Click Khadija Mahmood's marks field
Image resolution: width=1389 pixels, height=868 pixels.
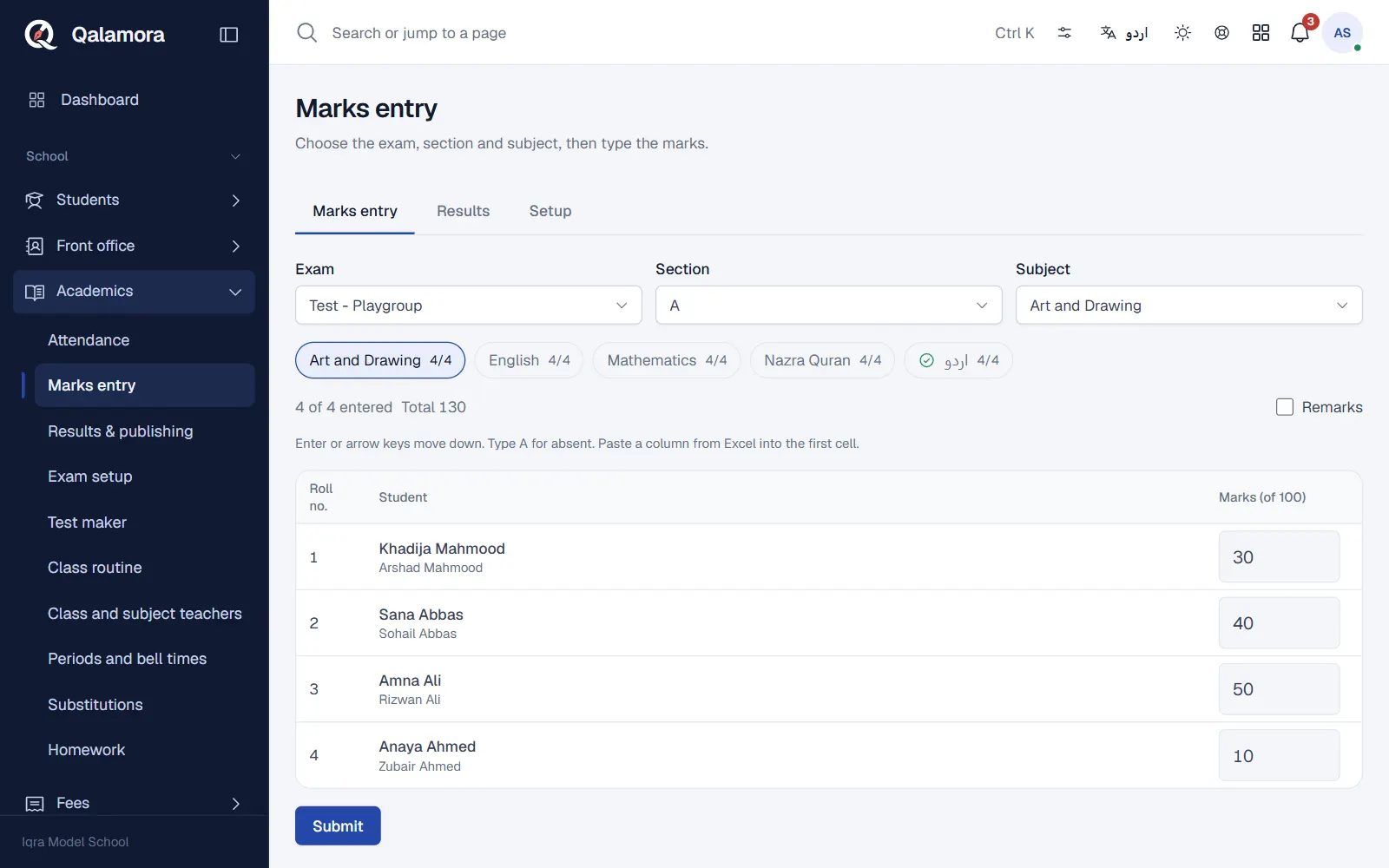[x=1279, y=557]
